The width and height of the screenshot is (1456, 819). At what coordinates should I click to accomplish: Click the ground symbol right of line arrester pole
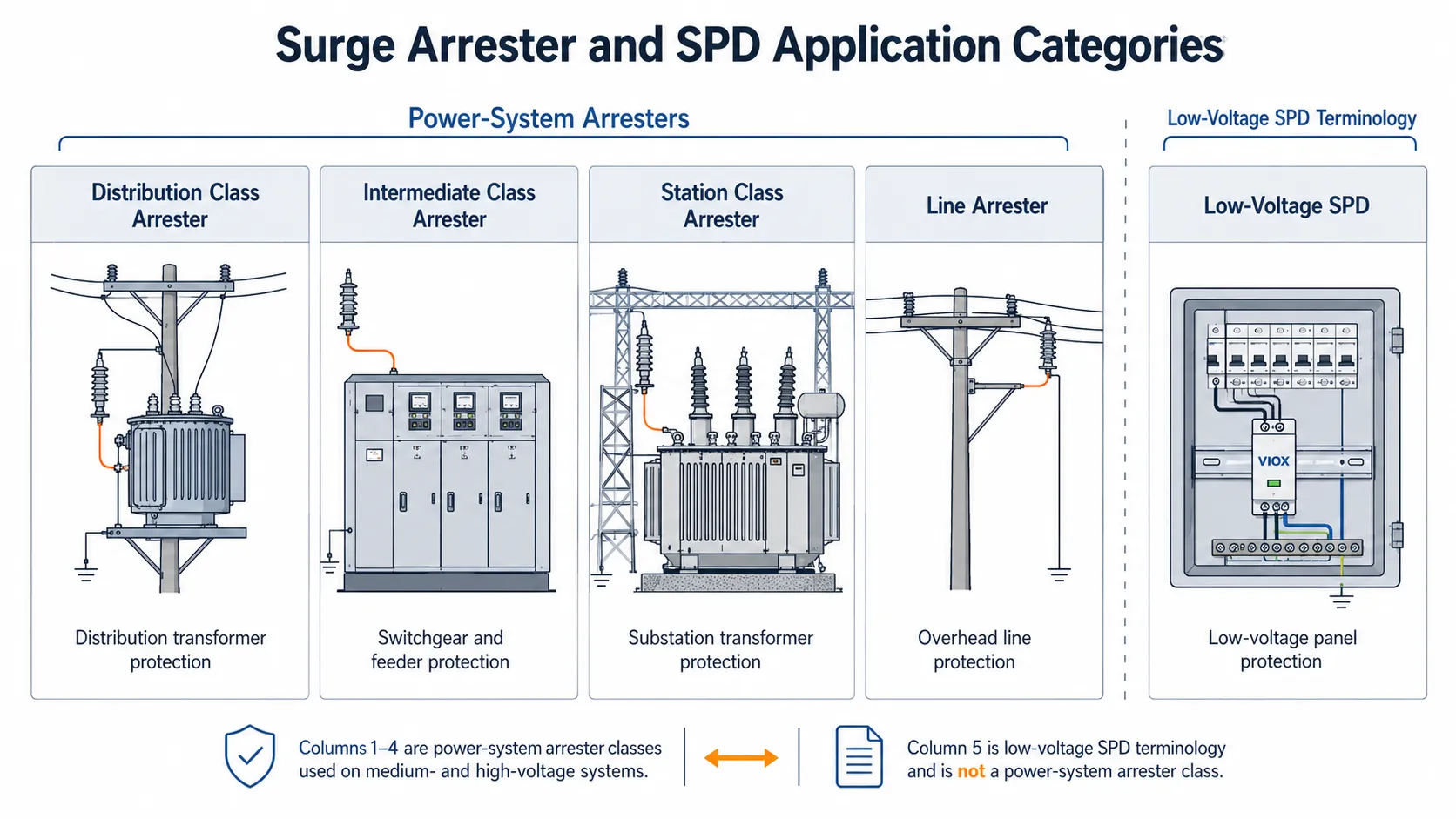coord(1059,574)
